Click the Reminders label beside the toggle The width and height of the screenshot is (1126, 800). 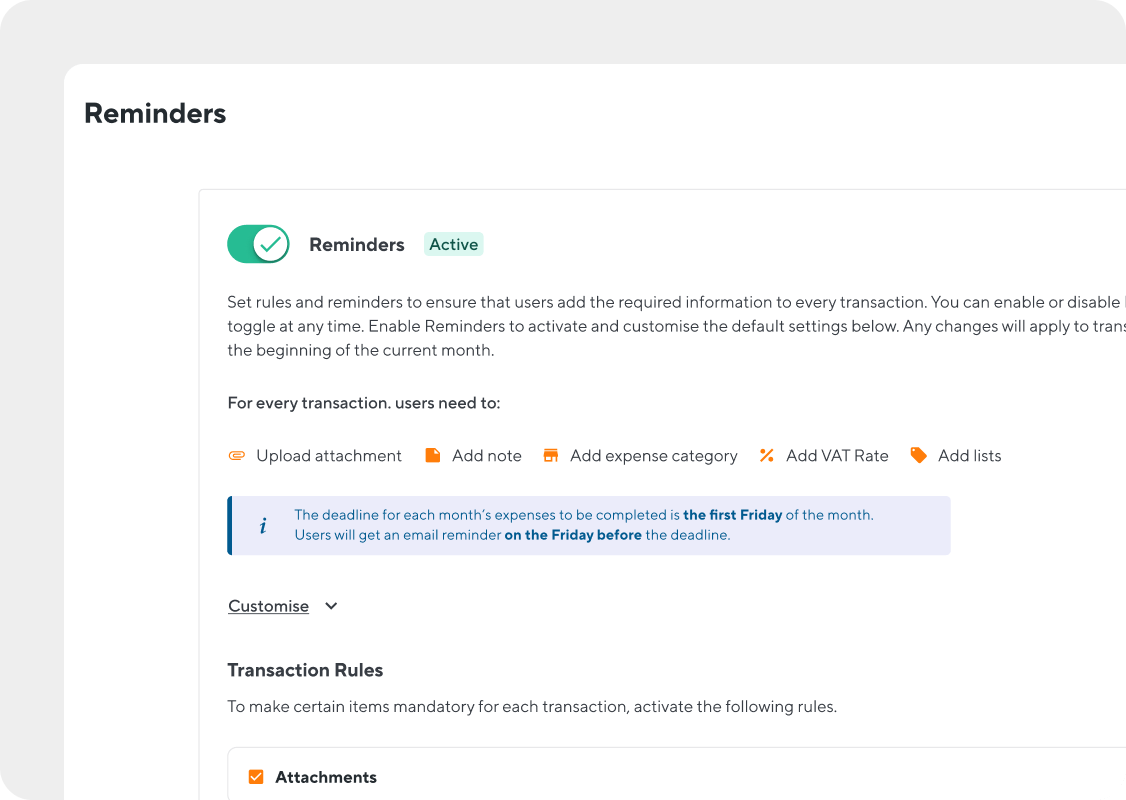click(x=357, y=245)
